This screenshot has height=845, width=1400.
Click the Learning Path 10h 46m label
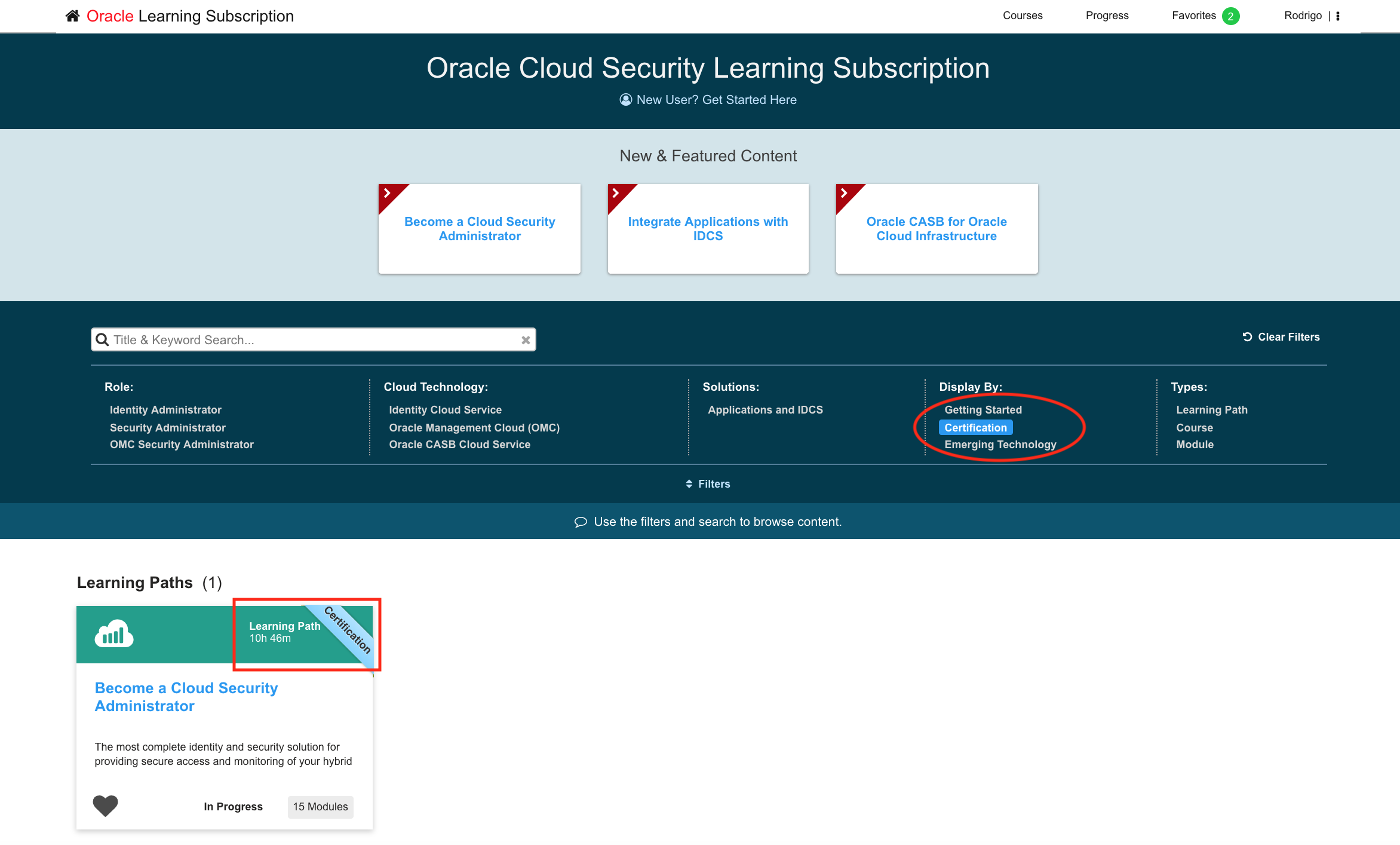pos(285,632)
